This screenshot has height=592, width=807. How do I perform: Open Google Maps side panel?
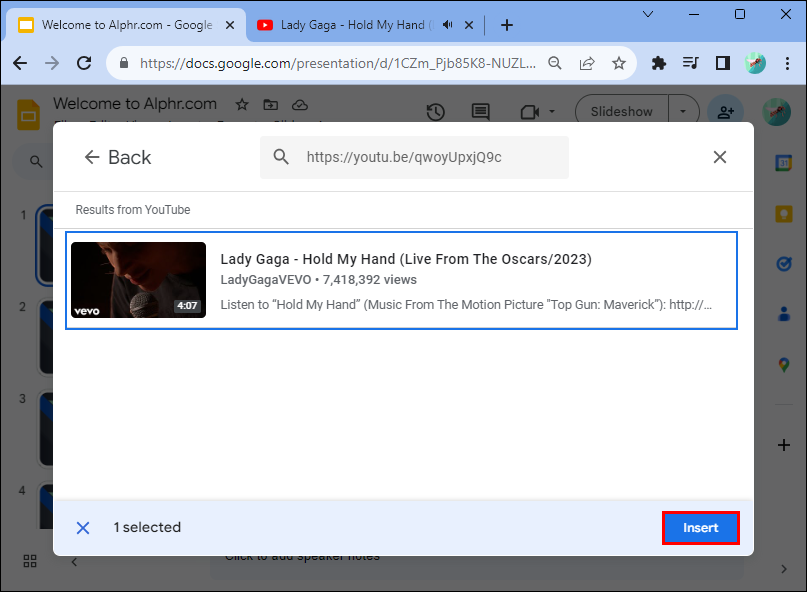[x=784, y=365]
